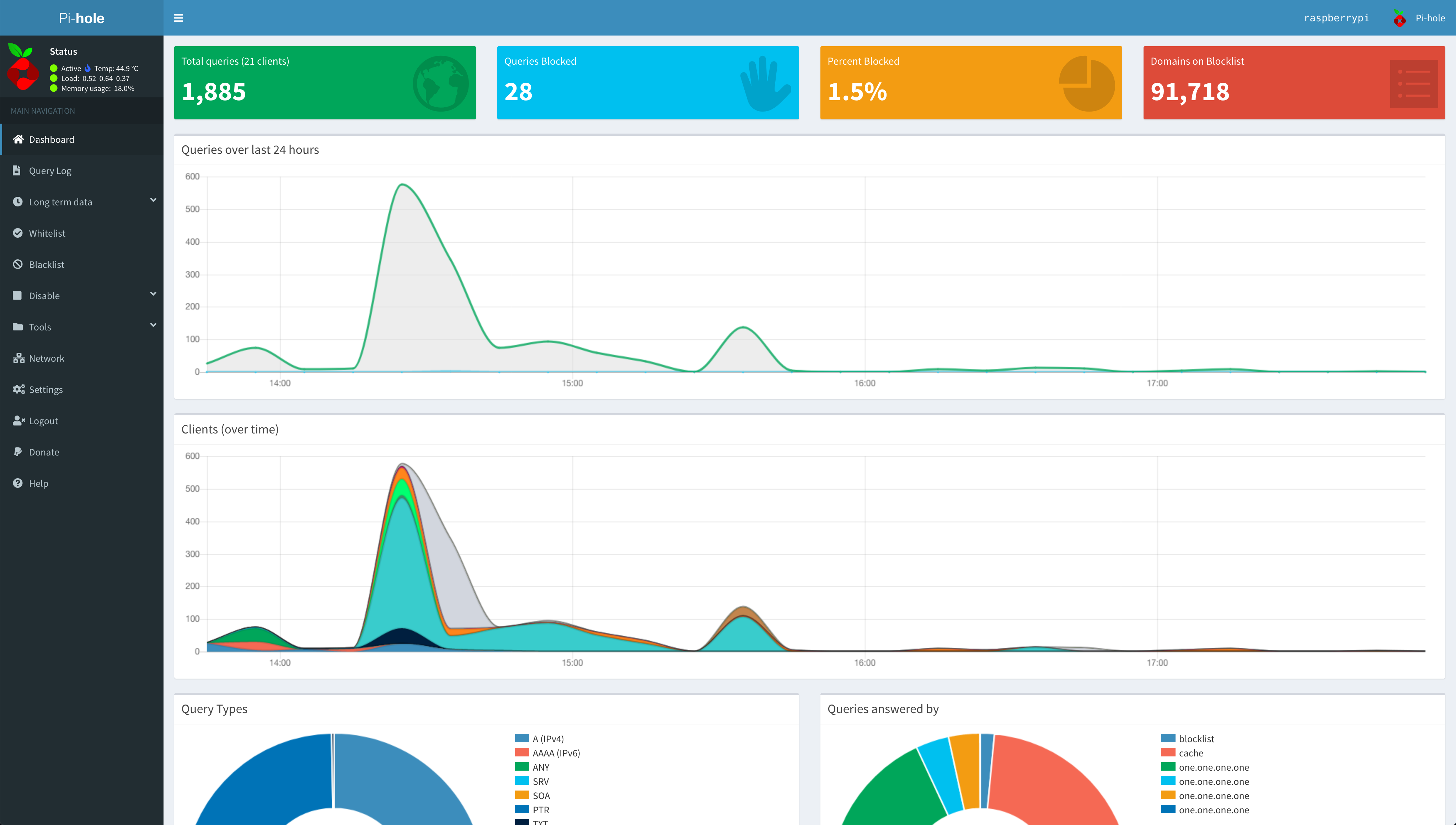
Task: Click the globe icon on Total queries card
Action: 441,83
